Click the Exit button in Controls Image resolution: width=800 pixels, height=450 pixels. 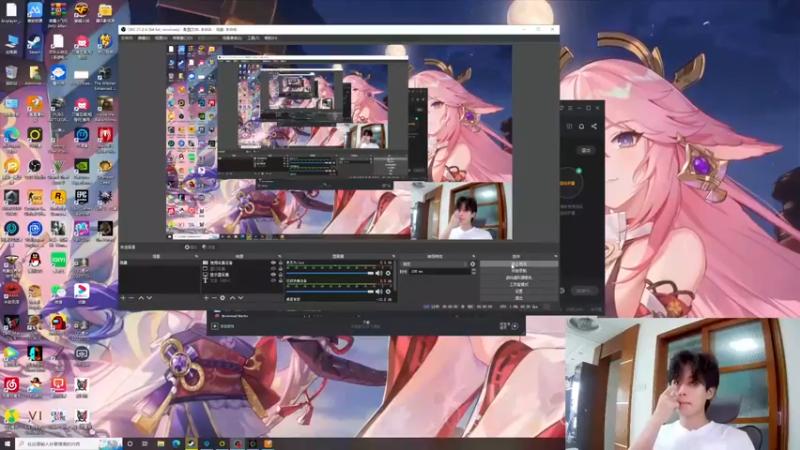click(519, 297)
